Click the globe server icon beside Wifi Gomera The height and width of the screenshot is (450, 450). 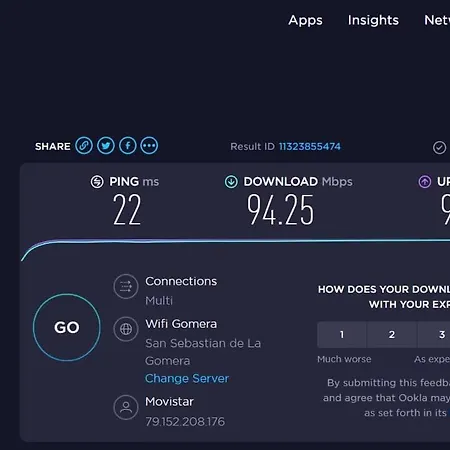pyautogui.click(x=126, y=329)
